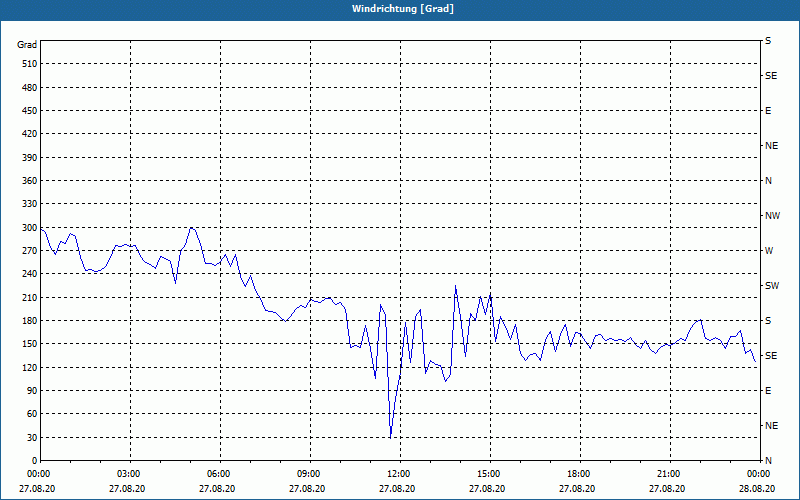Click the "N" compass label on the 360 line

coord(768,181)
